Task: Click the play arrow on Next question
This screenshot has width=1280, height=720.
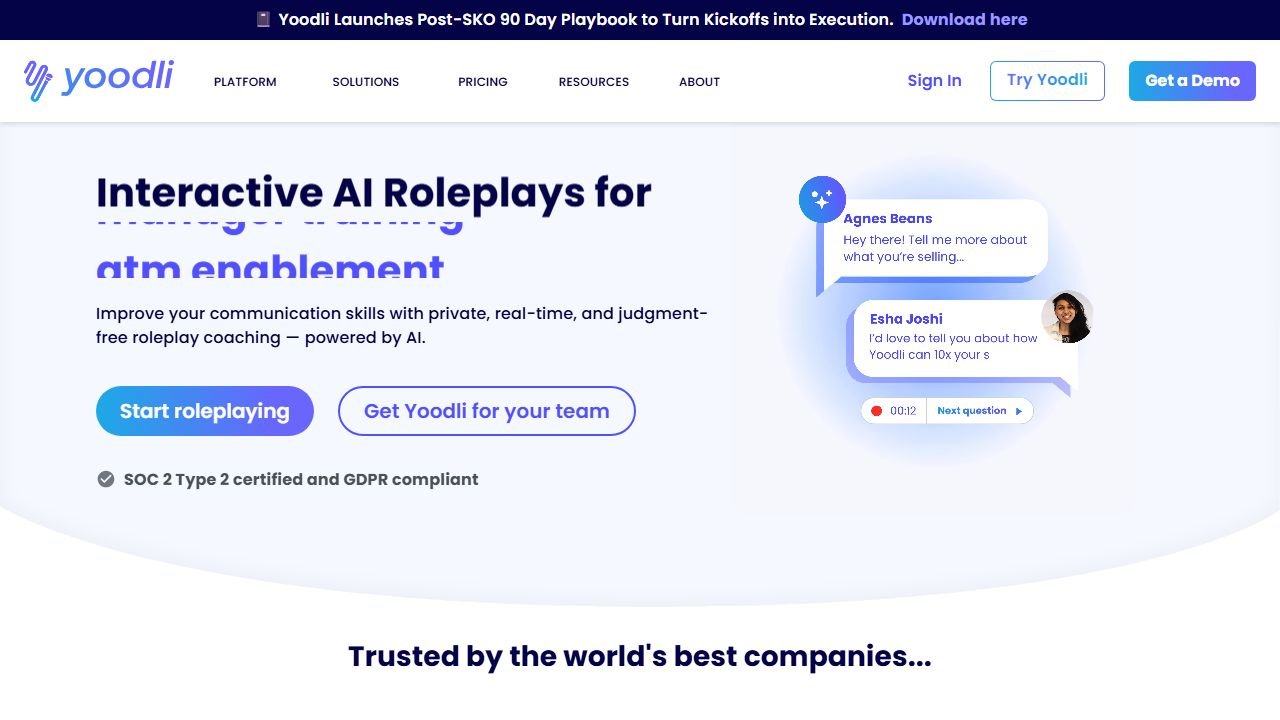Action: pos(1019,411)
